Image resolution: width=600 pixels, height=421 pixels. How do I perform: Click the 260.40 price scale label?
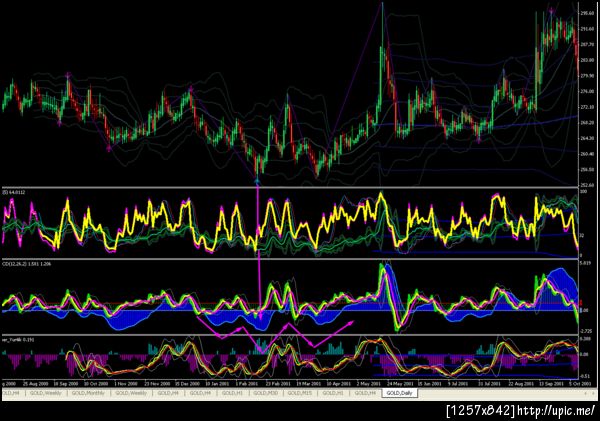pyautogui.click(x=587, y=154)
